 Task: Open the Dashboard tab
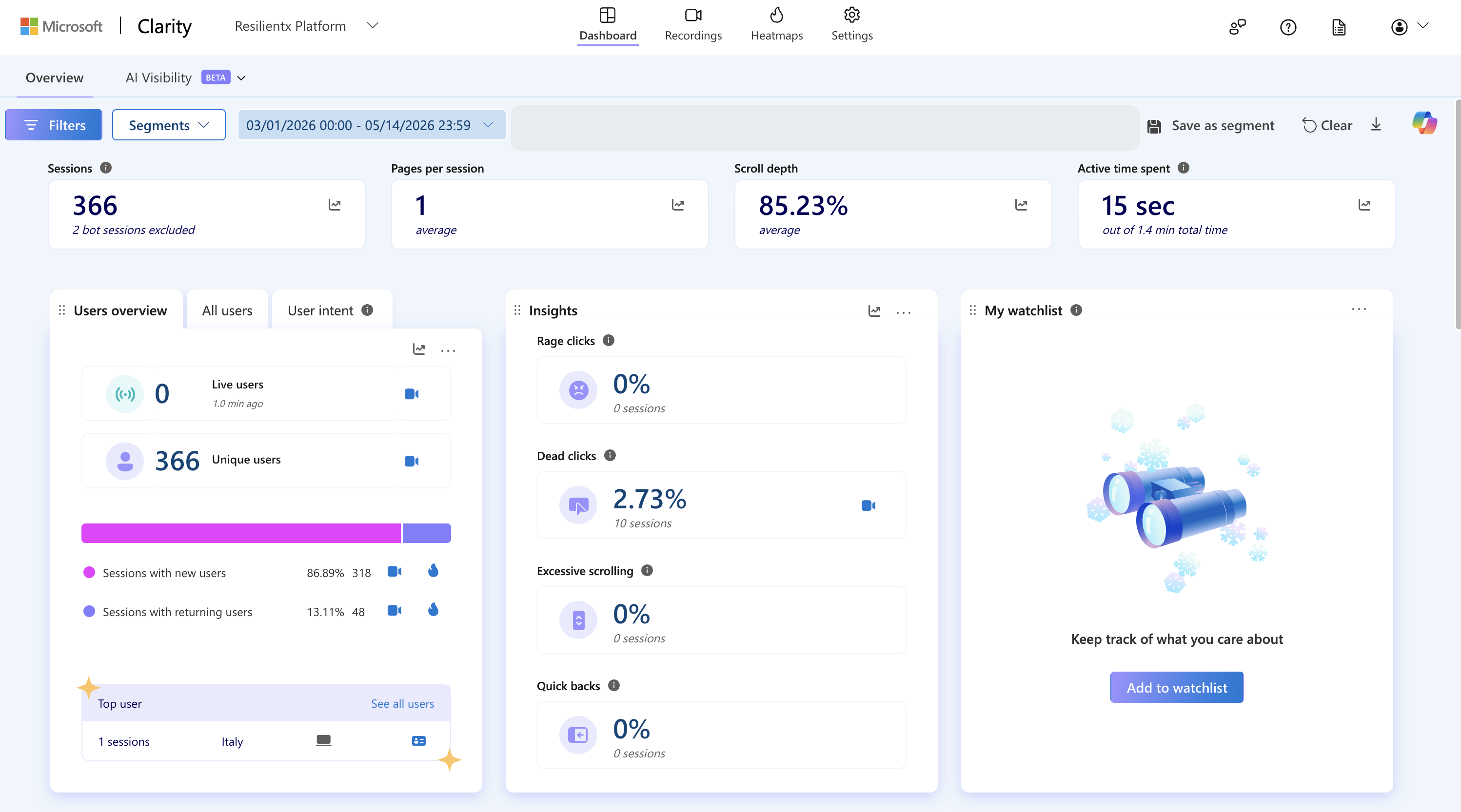pyautogui.click(x=608, y=25)
